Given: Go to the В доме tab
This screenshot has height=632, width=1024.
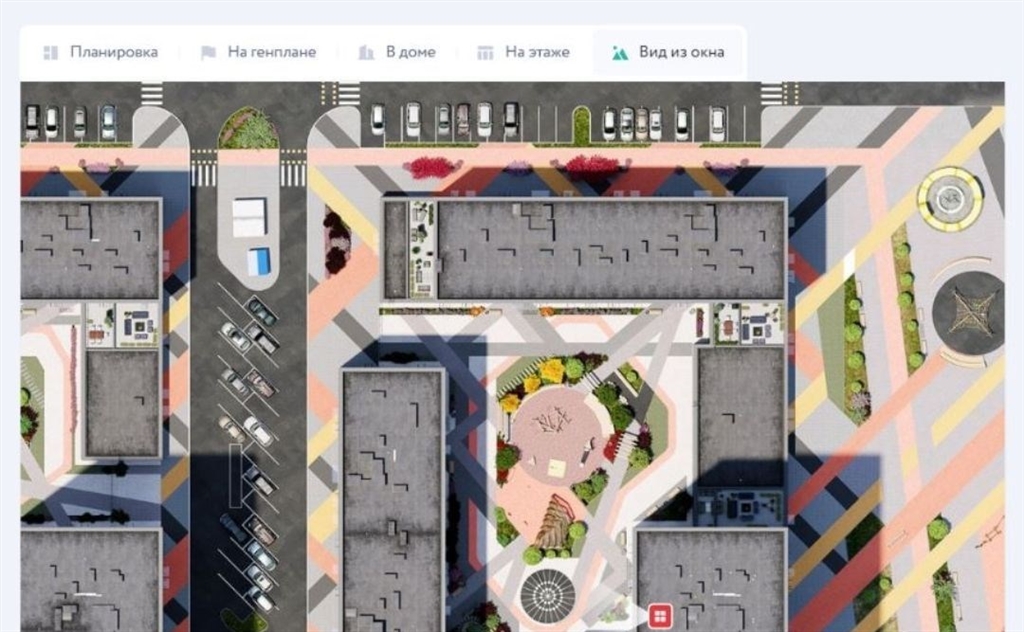Looking at the screenshot, I should [x=410, y=52].
